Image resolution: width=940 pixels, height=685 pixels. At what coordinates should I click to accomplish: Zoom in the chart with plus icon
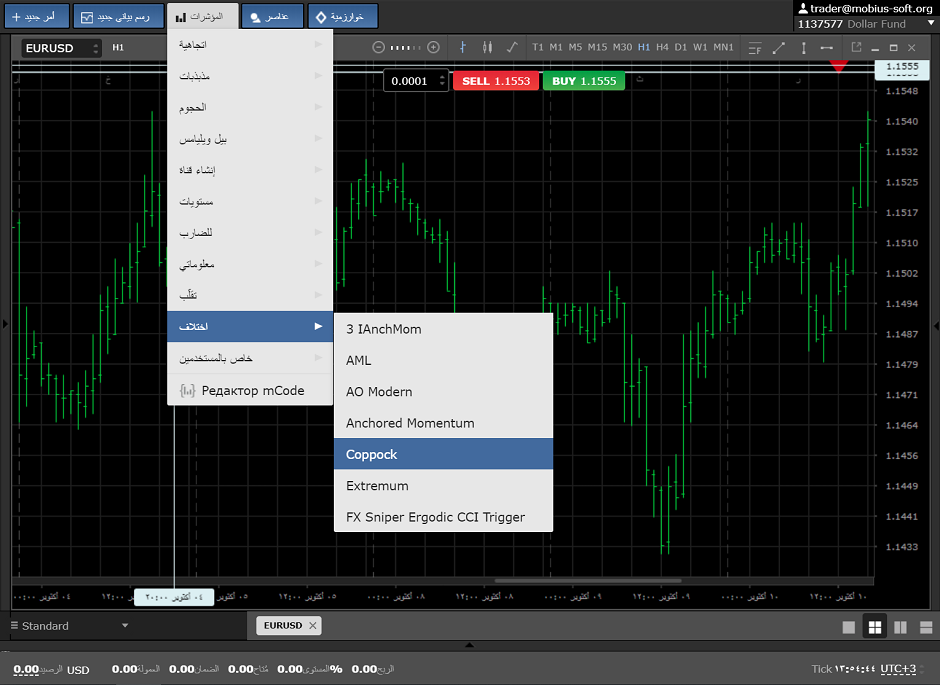433,47
